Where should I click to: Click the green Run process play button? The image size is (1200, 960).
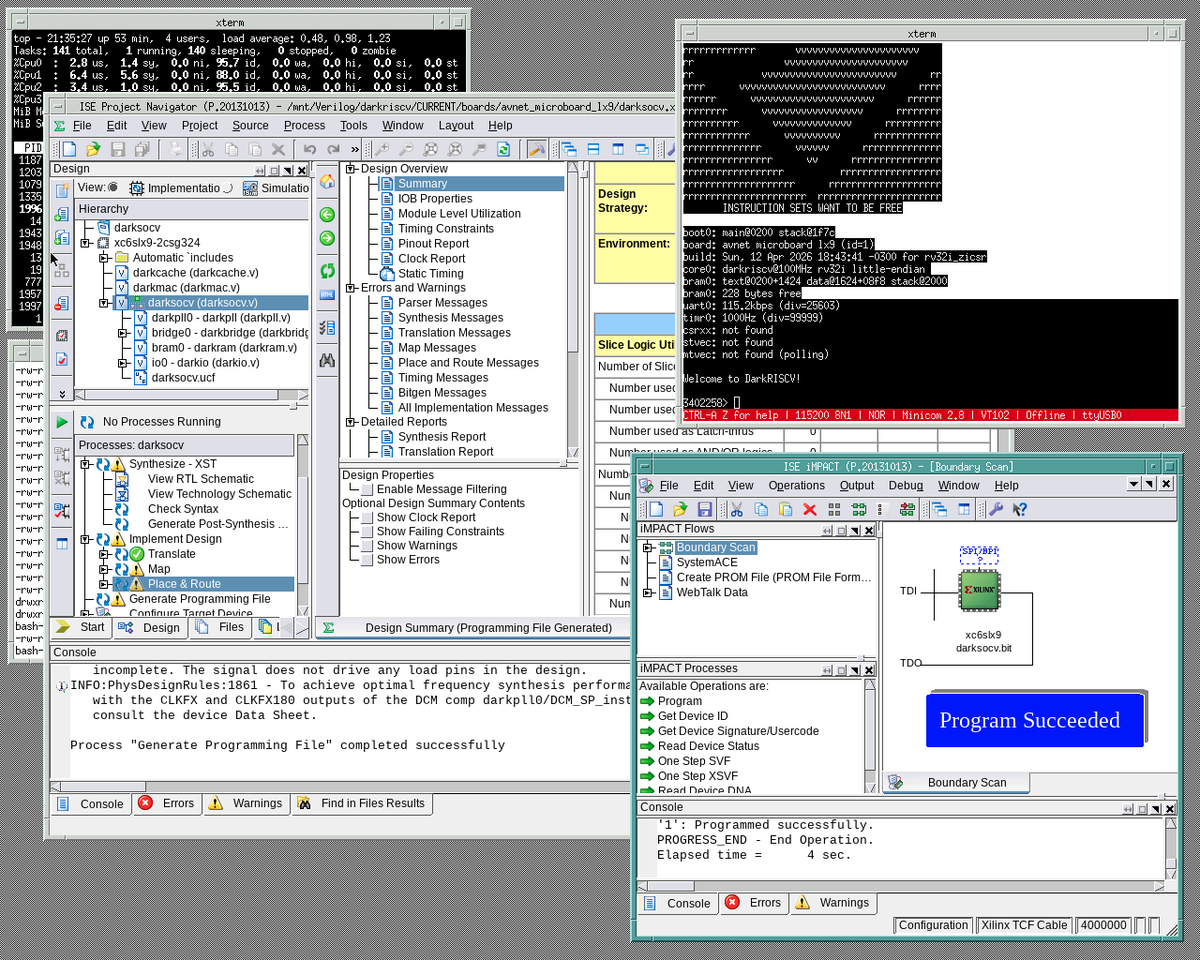pyautogui.click(x=62, y=422)
